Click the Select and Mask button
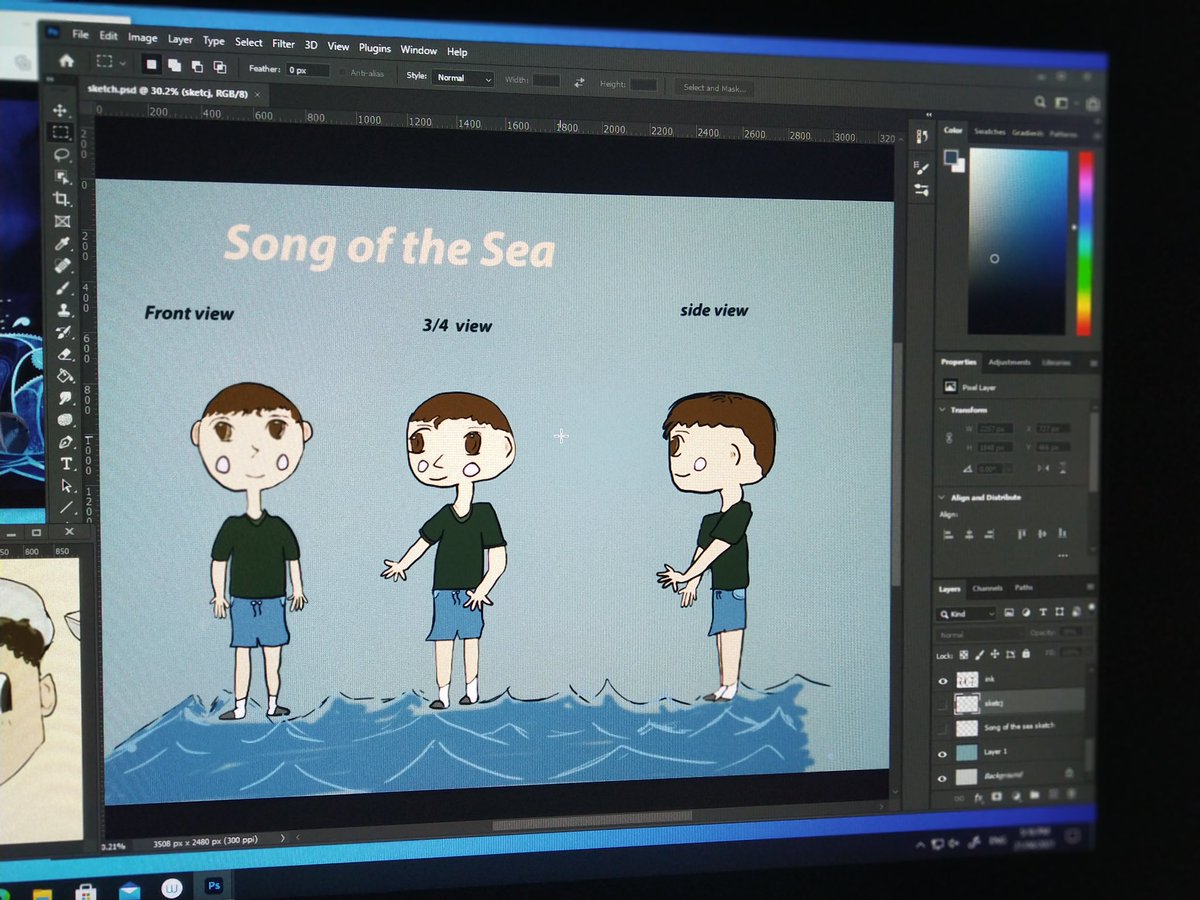Screen dimensions: 1200x900 click(x=714, y=88)
